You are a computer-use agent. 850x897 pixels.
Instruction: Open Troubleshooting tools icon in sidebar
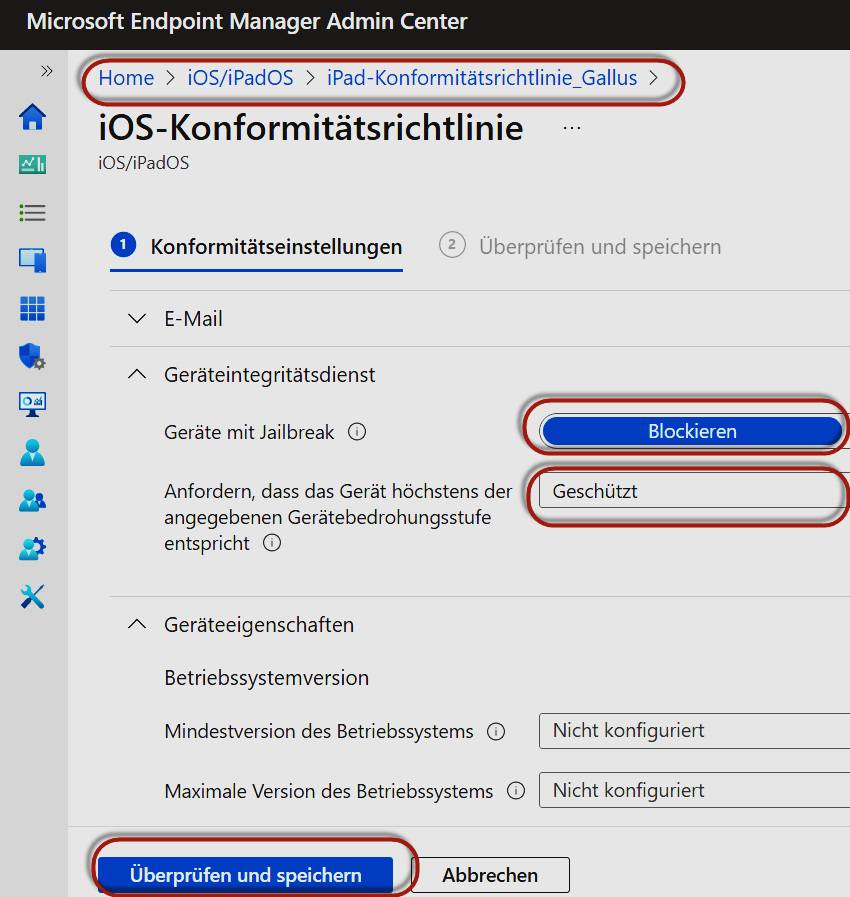click(x=33, y=597)
